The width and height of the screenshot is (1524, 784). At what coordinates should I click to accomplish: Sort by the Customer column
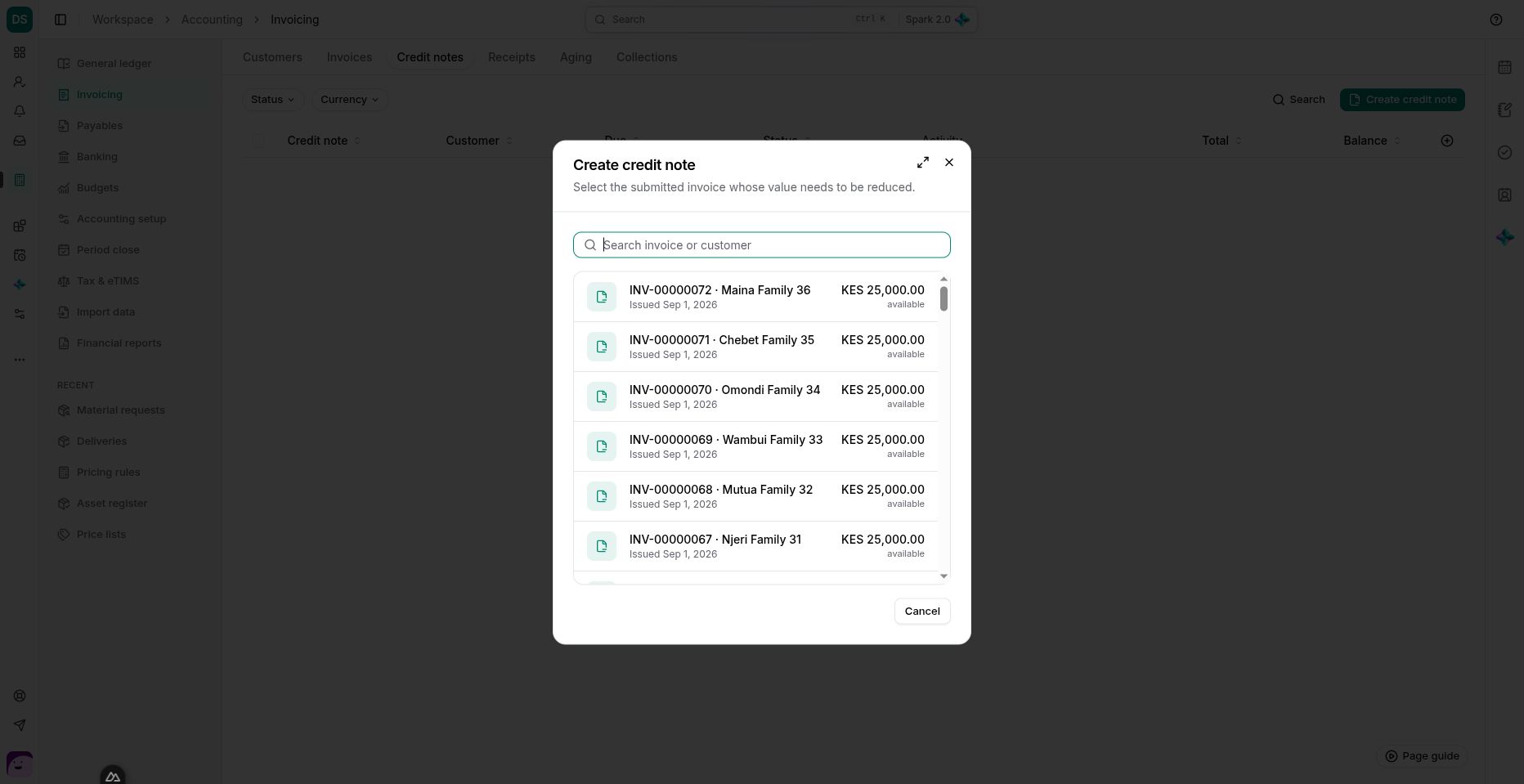click(479, 141)
